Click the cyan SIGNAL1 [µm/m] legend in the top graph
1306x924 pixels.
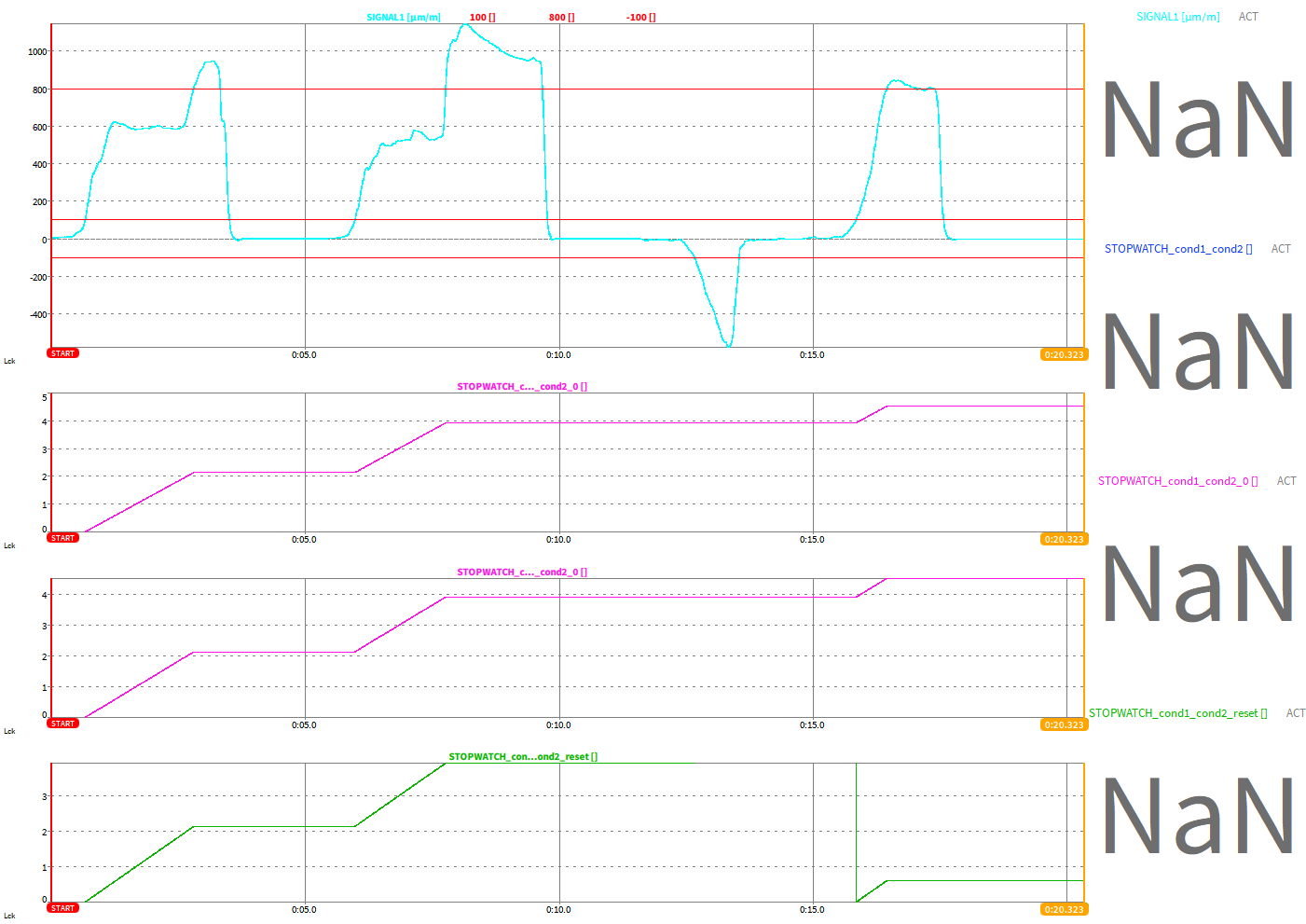pyautogui.click(x=404, y=18)
